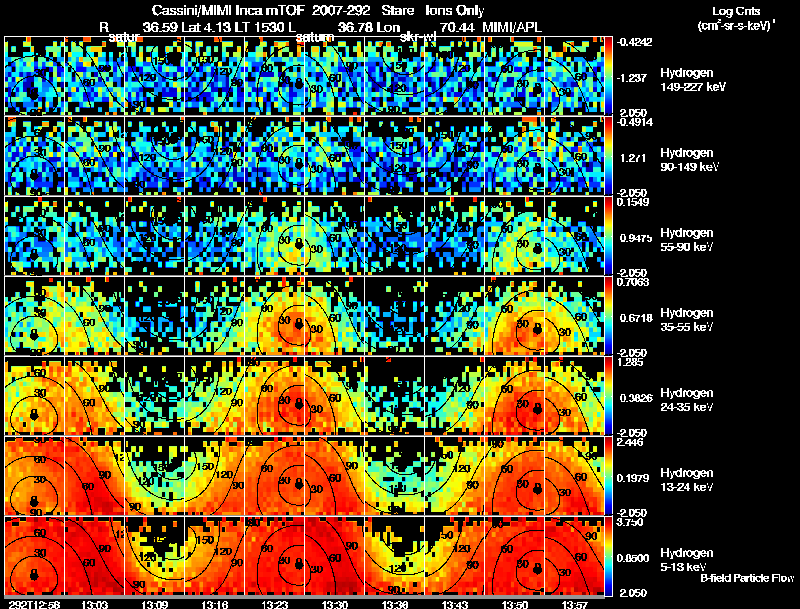The width and height of the screenshot is (800, 609).
Task: Click the "0.1979" colorbar value
Action: [x=635, y=478]
